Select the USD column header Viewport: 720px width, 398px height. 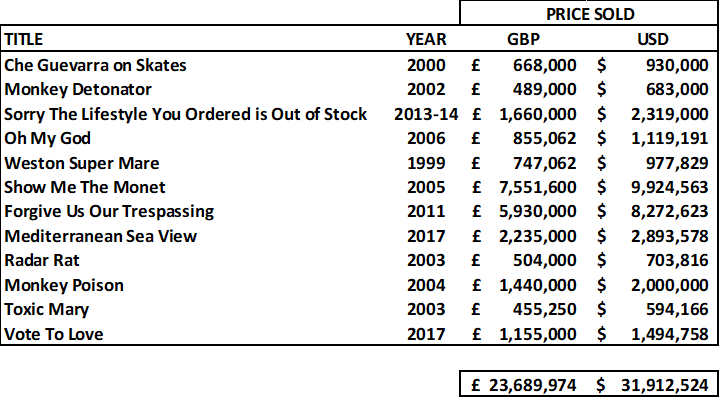(653, 39)
